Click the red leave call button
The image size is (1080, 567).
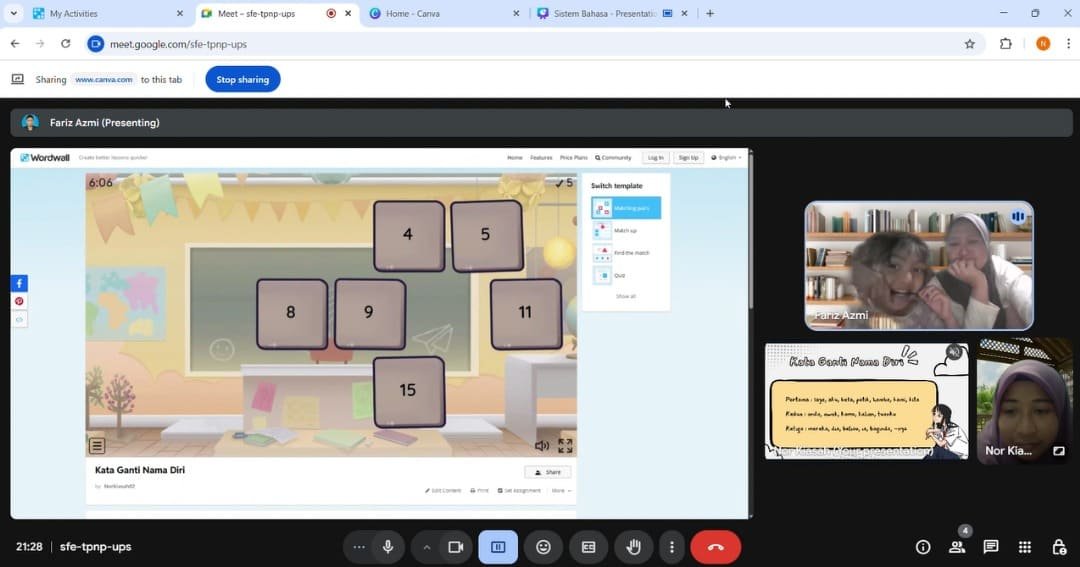715,547
